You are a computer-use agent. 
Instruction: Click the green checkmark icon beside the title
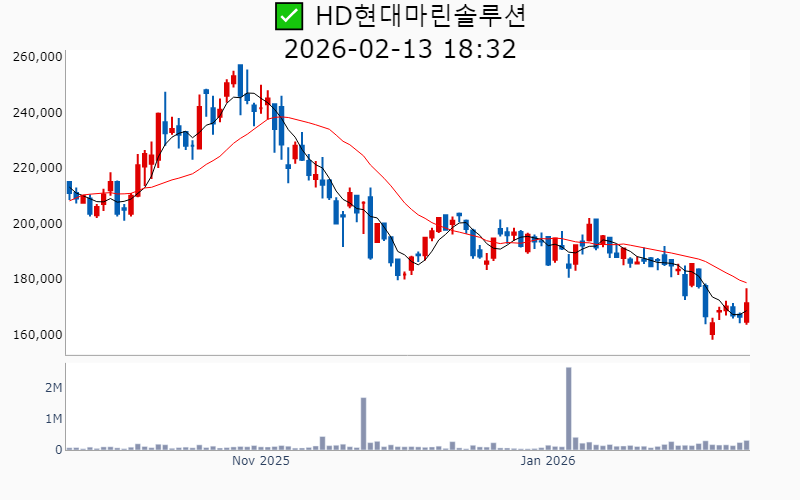(289, 17)
